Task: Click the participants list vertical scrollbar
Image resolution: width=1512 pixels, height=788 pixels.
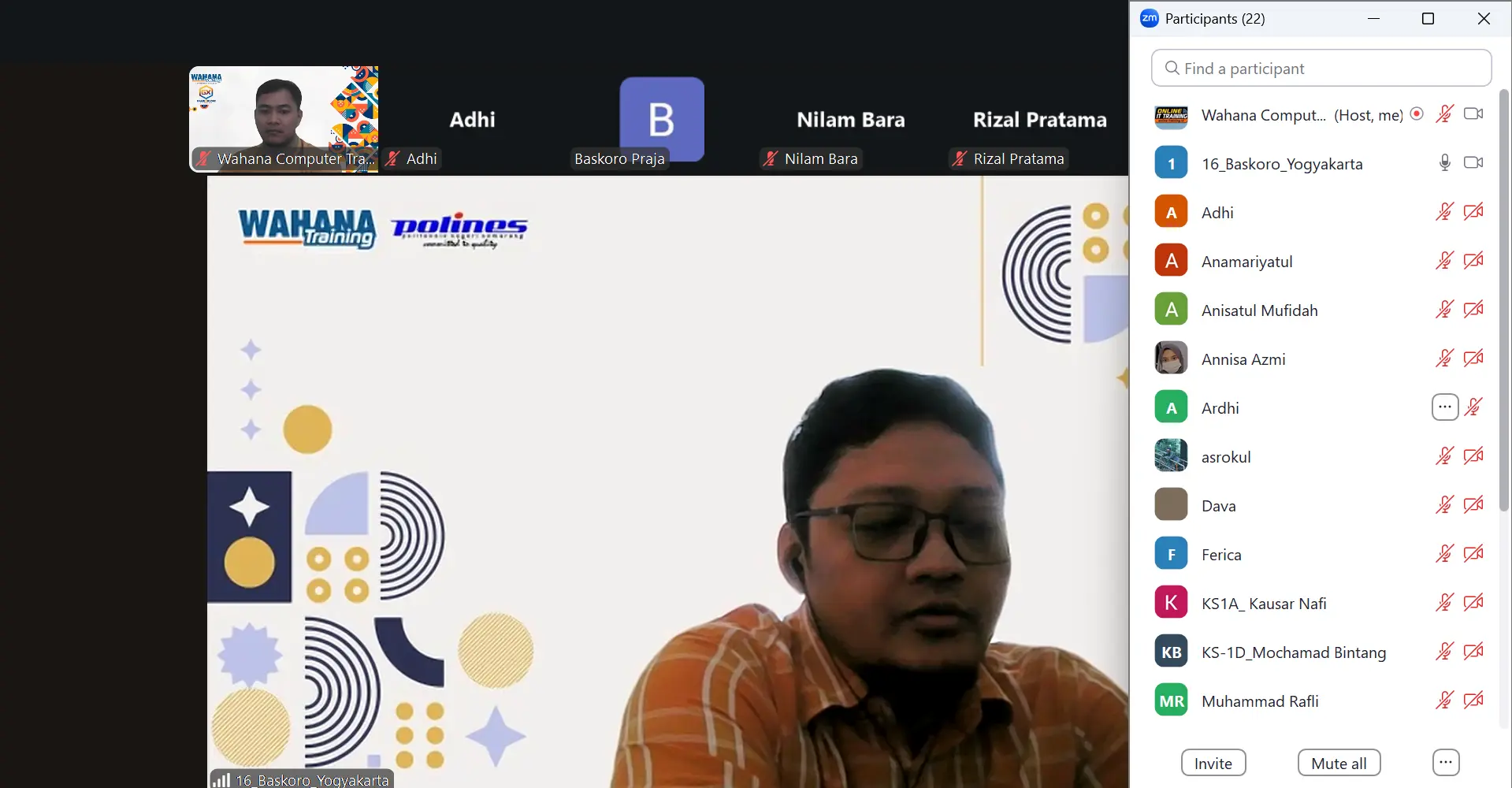Action: (1503, 299)
